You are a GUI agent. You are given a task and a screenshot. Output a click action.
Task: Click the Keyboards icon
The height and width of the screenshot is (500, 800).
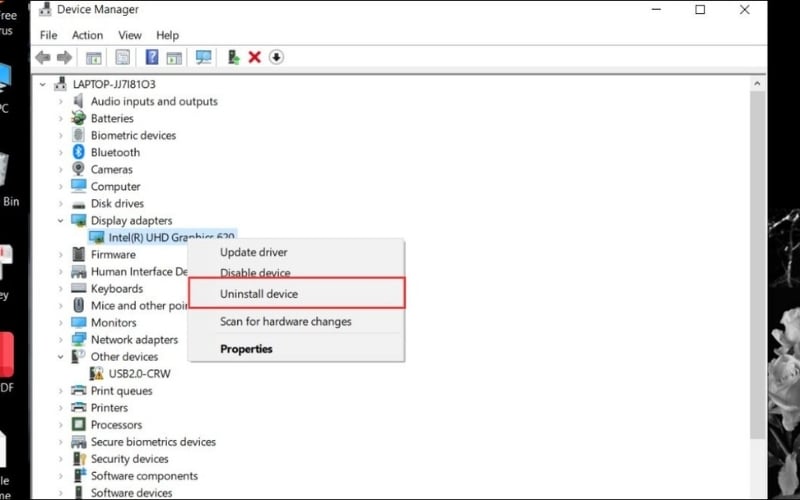click(x=79, y=288)
